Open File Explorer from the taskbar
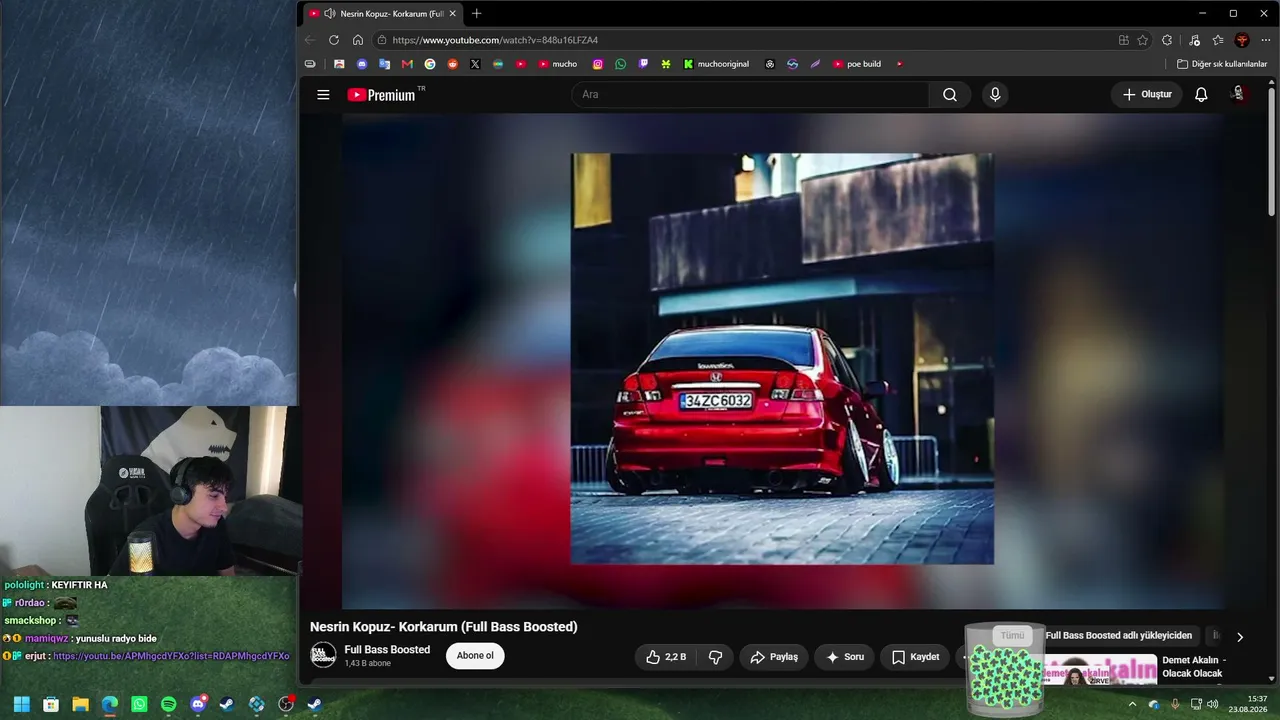Screen dimensions: 1280x720 (80, 704)
